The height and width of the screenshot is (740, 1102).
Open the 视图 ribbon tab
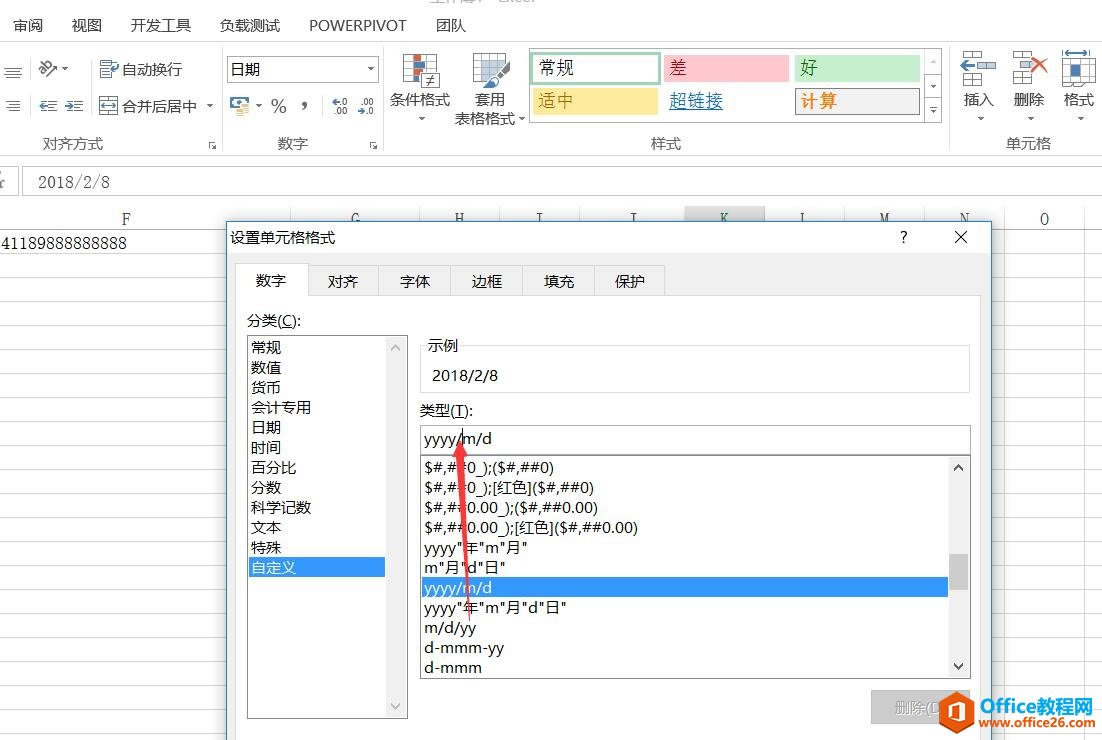(x=87, y=26)
